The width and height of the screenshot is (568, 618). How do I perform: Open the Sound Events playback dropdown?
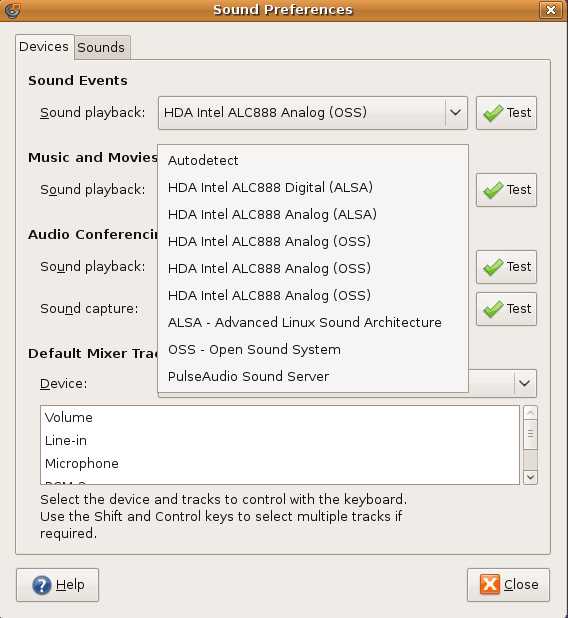click(x=313, y=113)
